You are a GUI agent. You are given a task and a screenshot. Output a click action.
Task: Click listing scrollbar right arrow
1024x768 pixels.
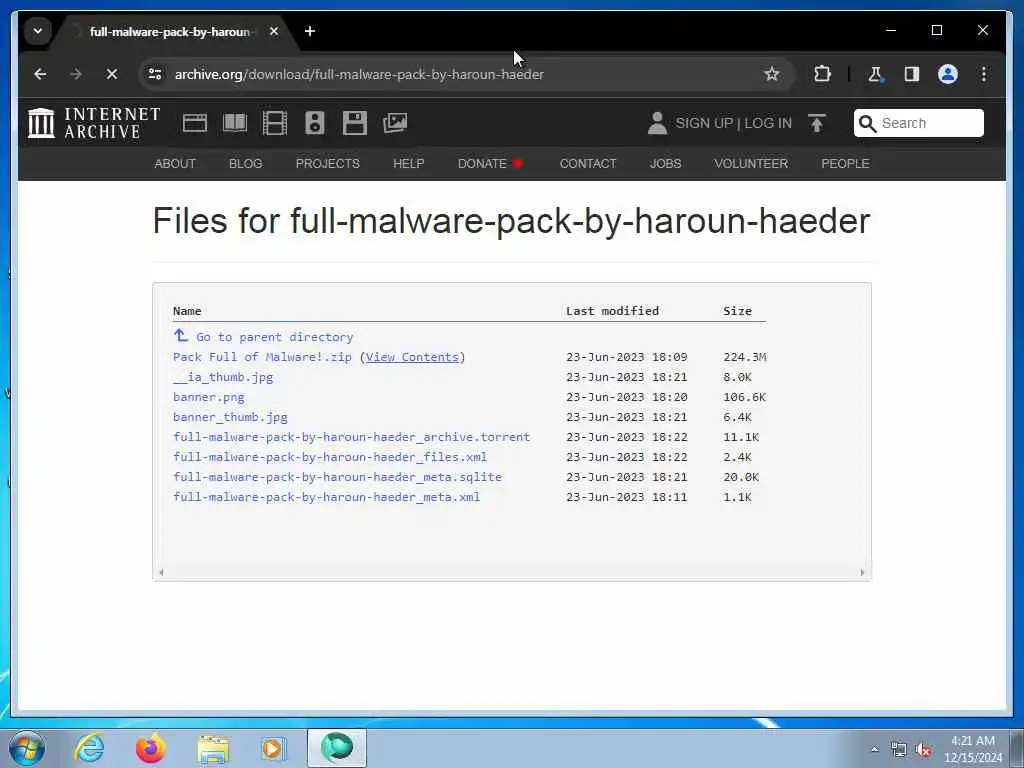(863, 572)
